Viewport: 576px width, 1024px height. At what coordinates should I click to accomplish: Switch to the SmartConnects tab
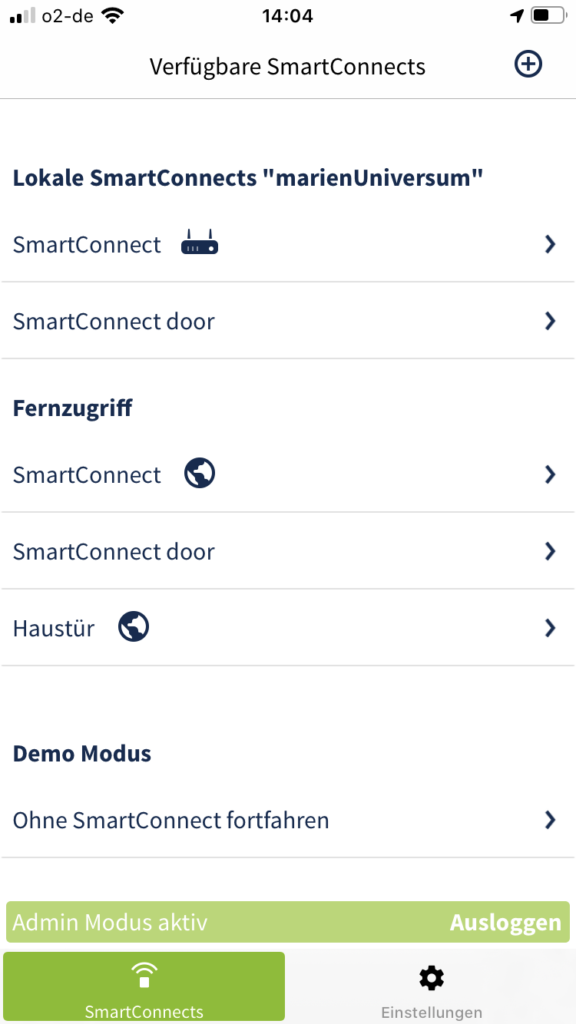pyautogui.click(x=144, y=986)
